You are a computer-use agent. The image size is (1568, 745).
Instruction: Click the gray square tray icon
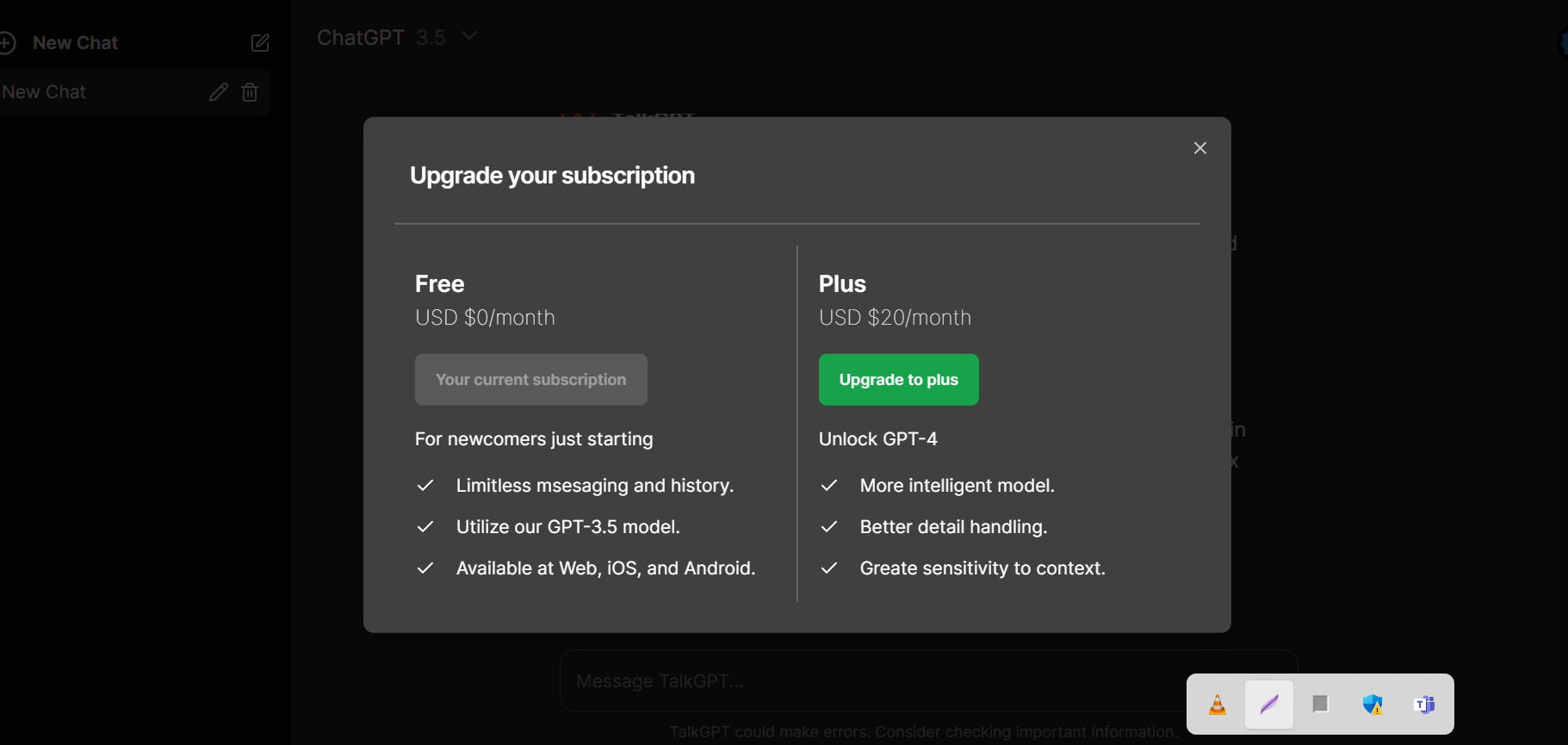(1320, 705)
